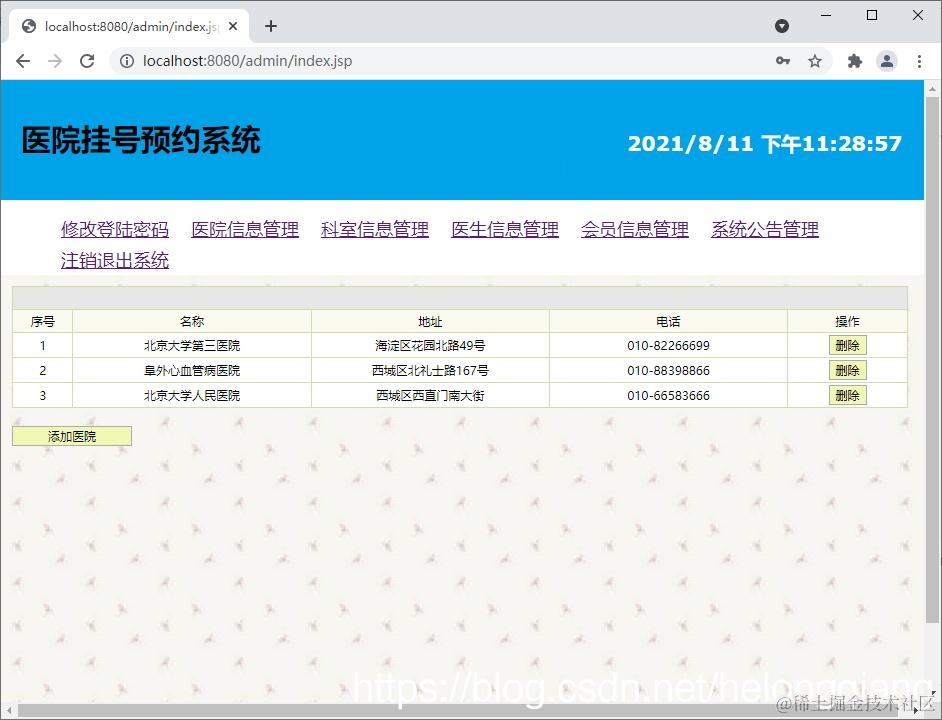Click the horizontal scrollbar left arrow
The image size is (942, 720).
click(x=8, y=710)
